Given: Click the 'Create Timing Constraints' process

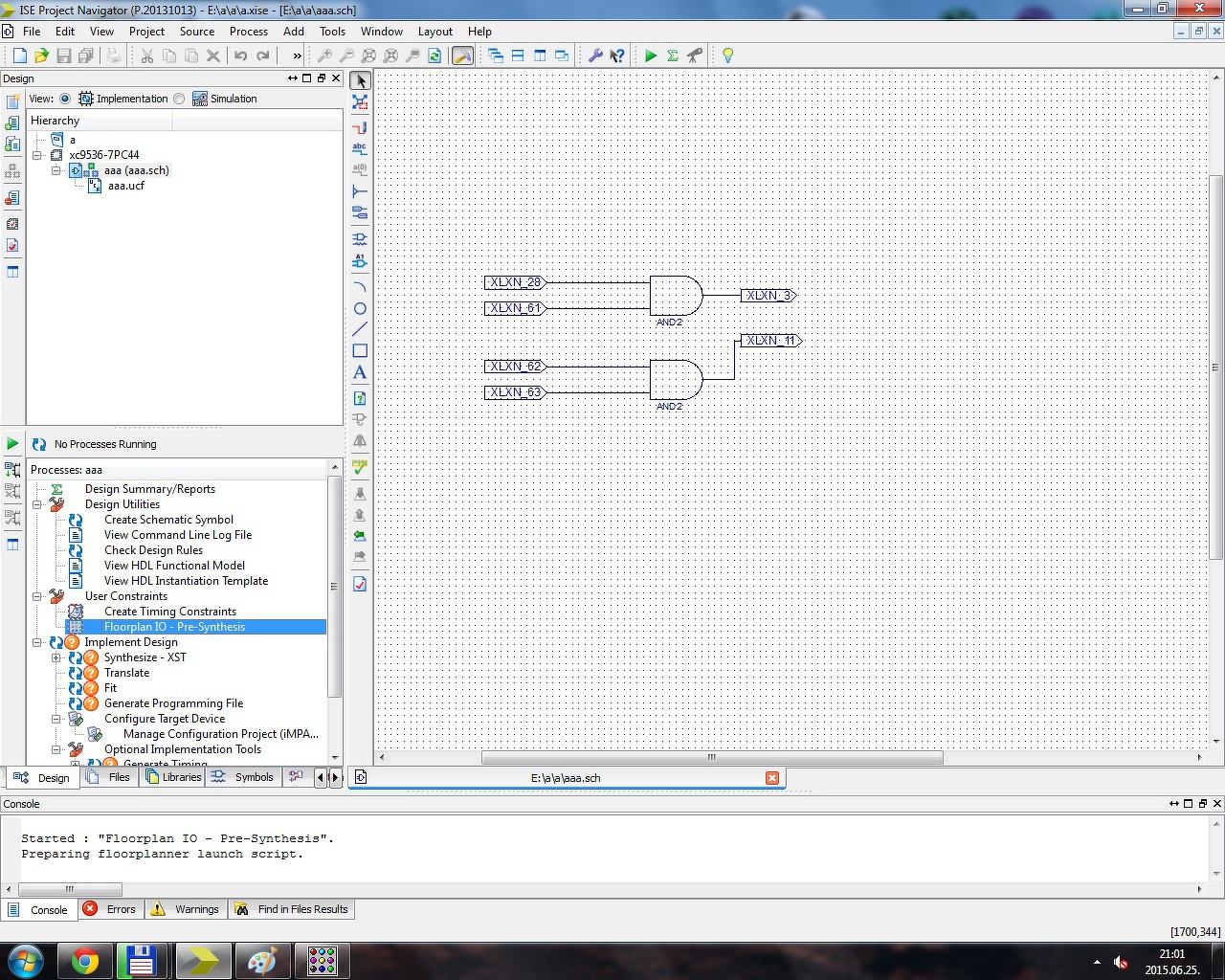Looking at the screenshot, I should pyautogui.click(x=170, y=612).
